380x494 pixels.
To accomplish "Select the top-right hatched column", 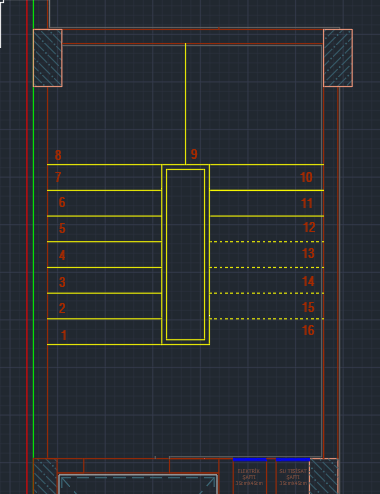I will [x=338, y=58].
